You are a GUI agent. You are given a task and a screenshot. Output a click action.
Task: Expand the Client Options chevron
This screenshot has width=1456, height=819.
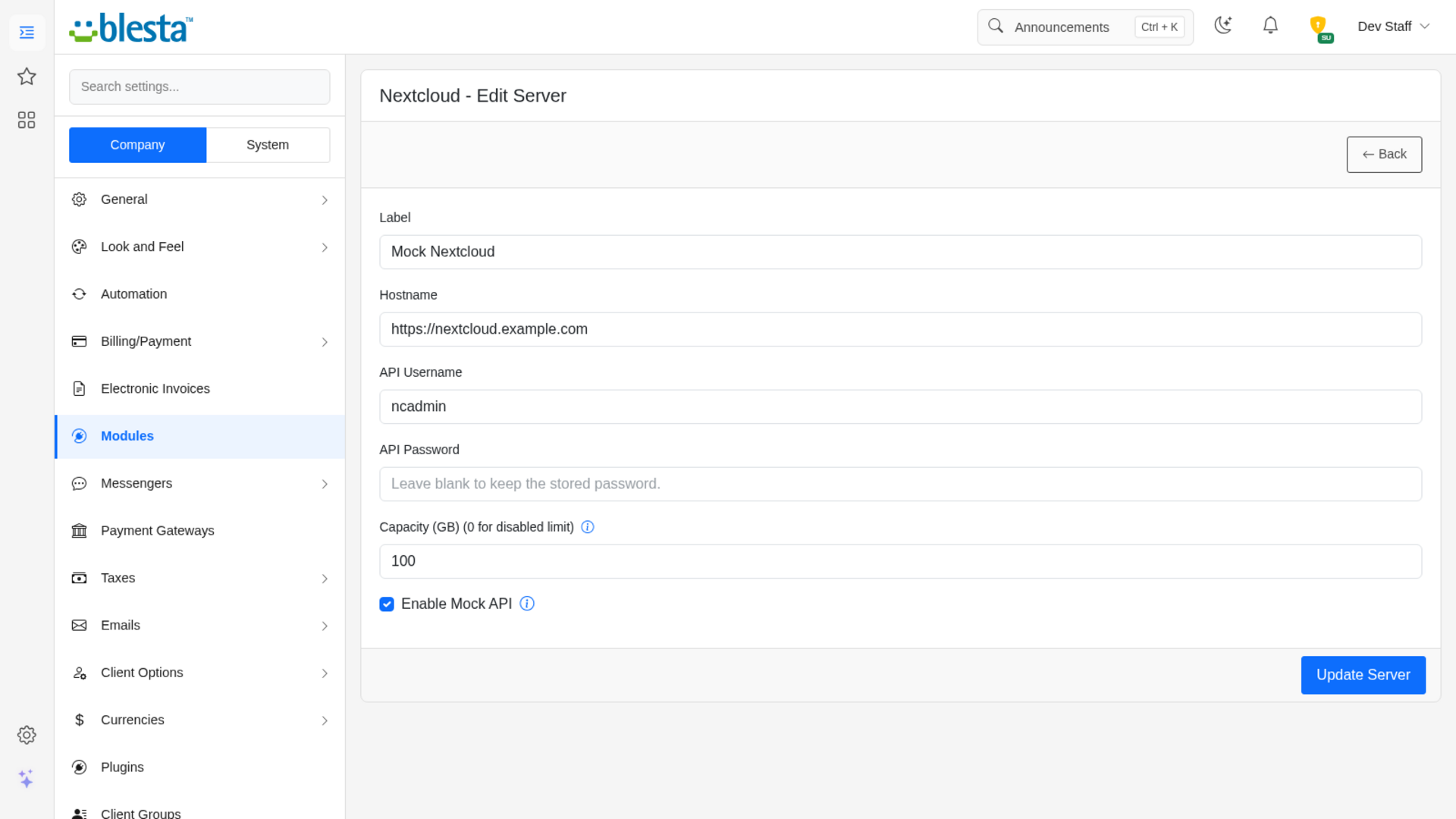pos(325,673)
